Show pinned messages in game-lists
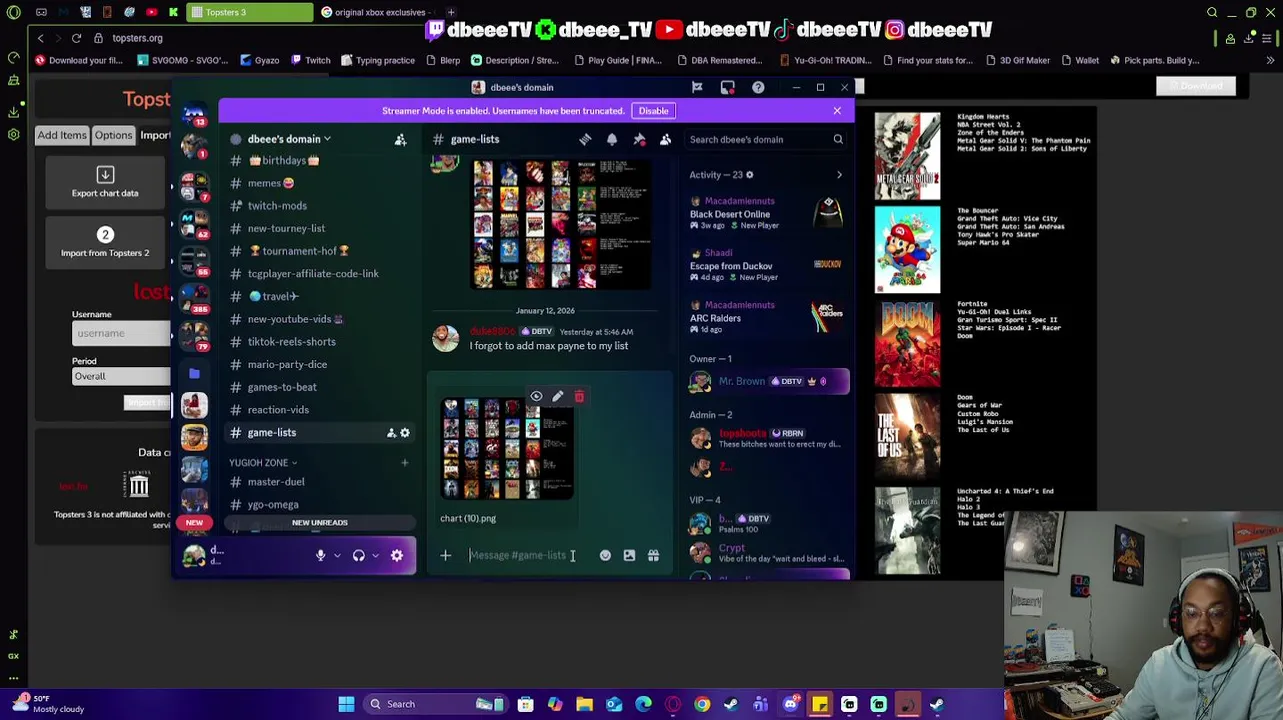 [639, 140]
